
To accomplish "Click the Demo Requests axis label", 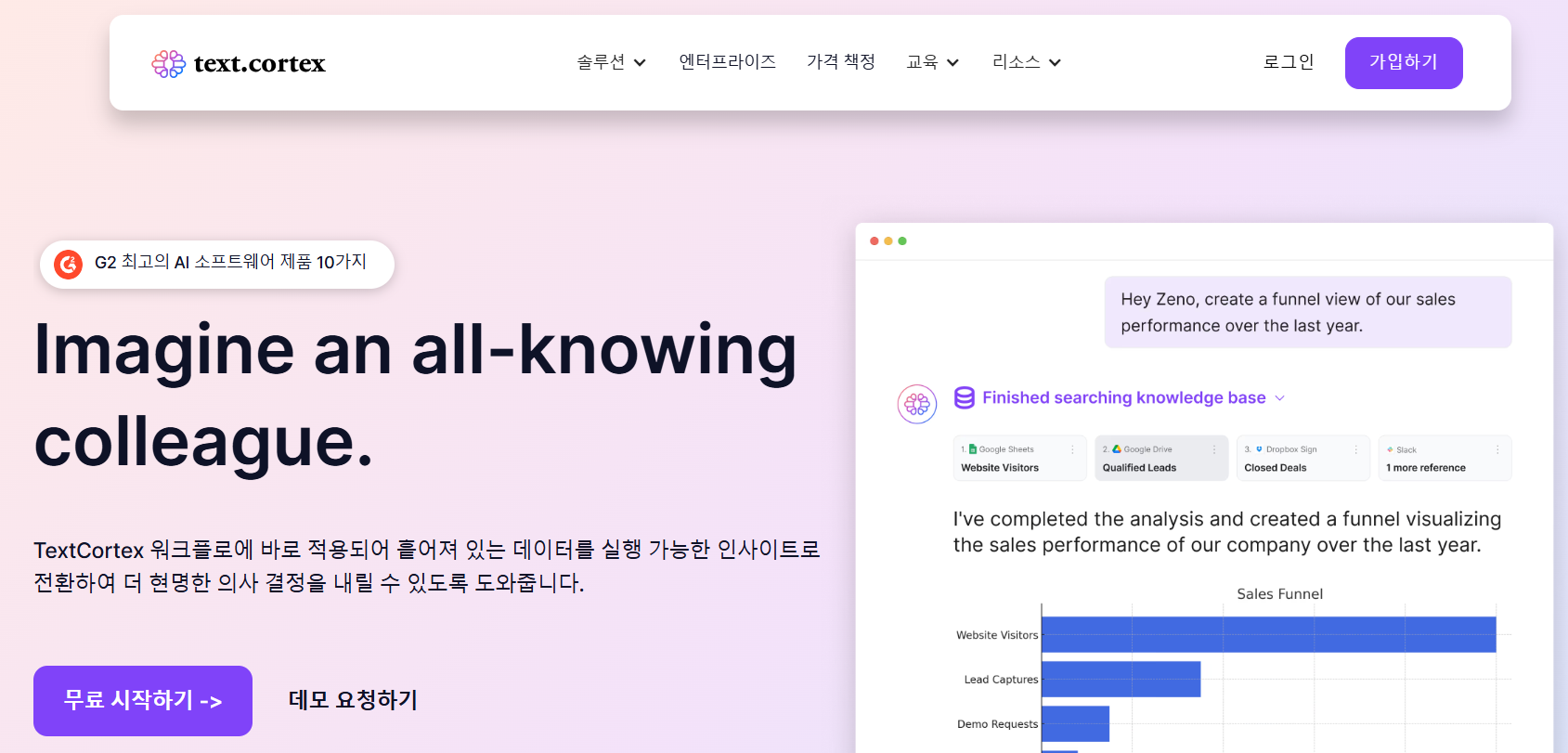I will (x=997, y=724).
